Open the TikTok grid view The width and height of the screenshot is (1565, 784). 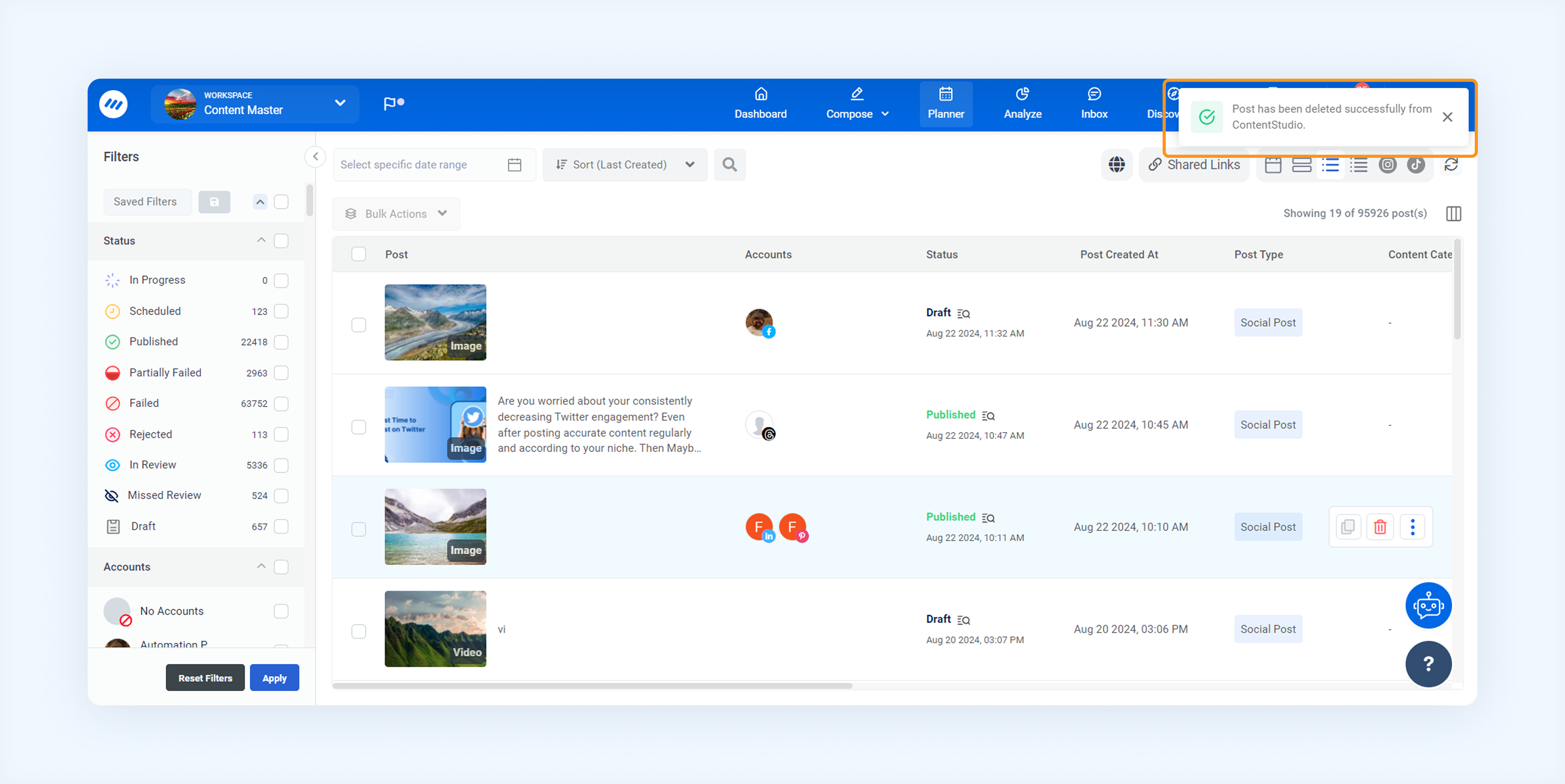(x=1416, y=165)
